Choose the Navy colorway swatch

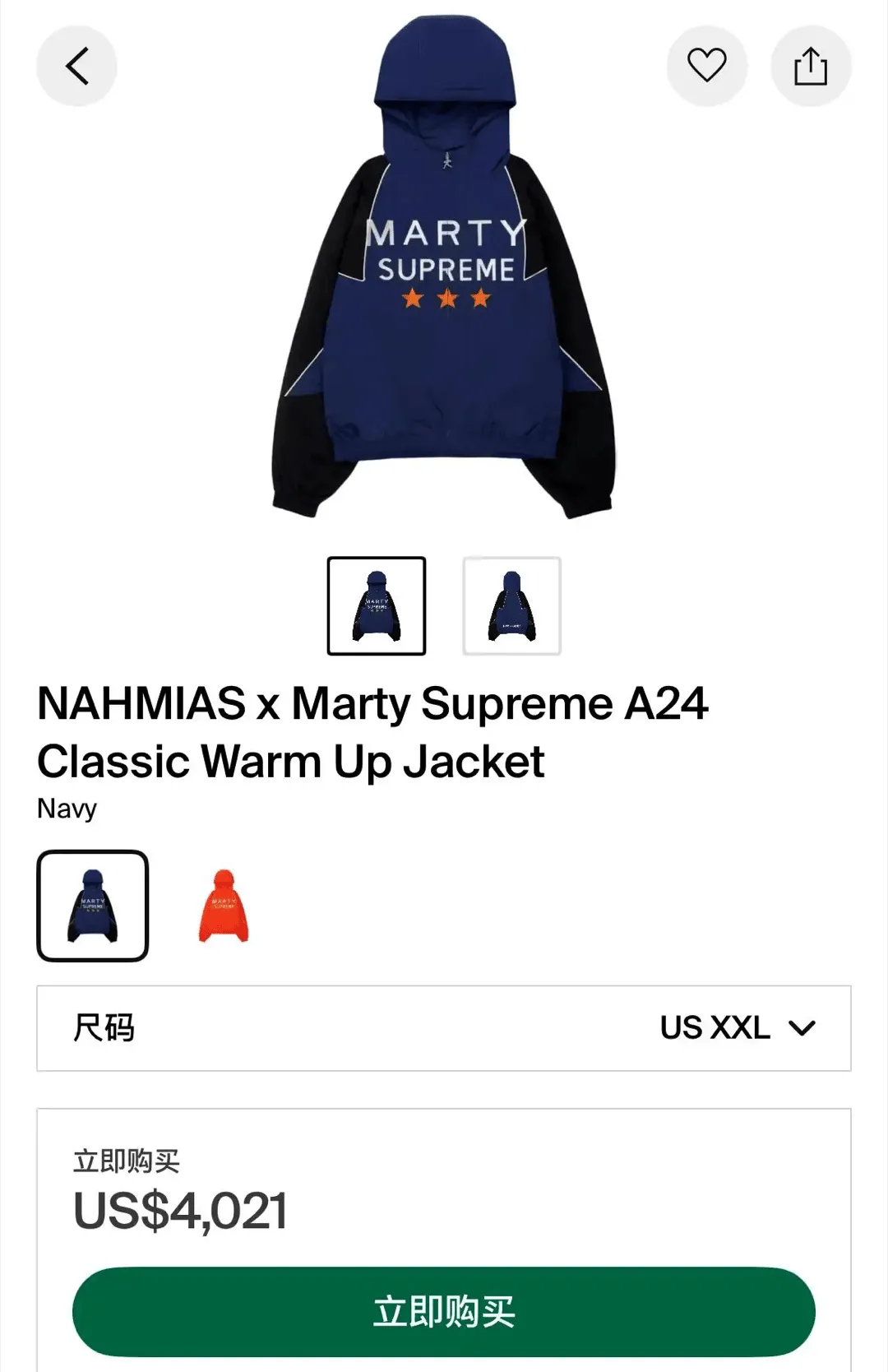(93, 906)
